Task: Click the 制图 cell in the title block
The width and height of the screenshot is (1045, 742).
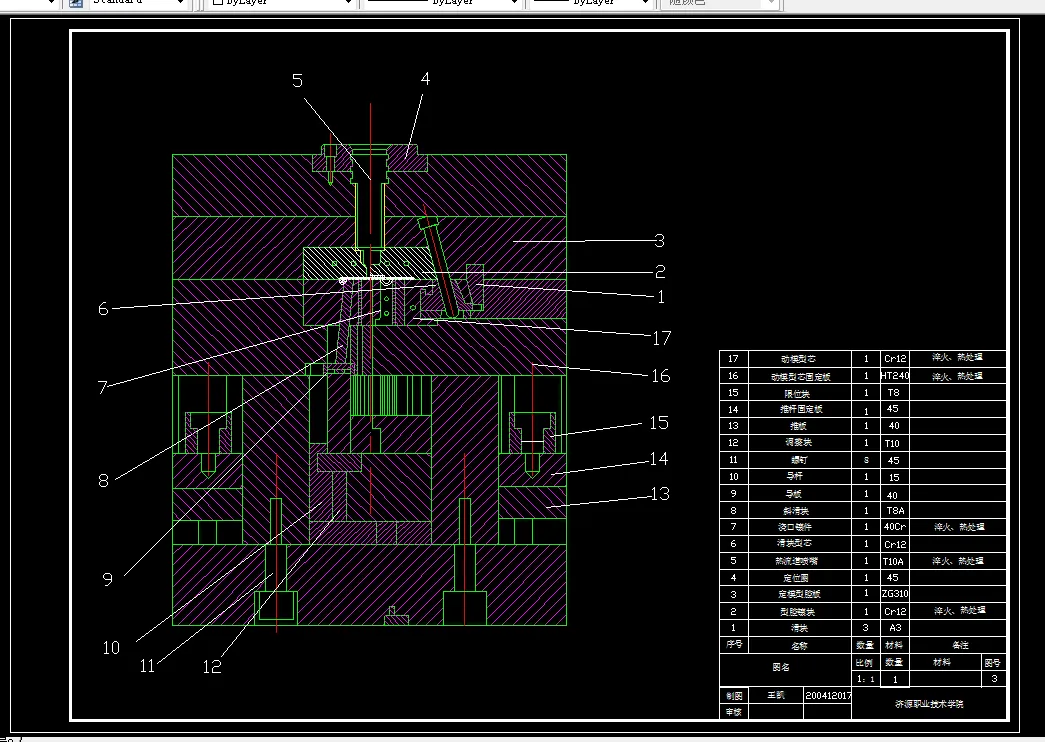Action: (734, 695)
